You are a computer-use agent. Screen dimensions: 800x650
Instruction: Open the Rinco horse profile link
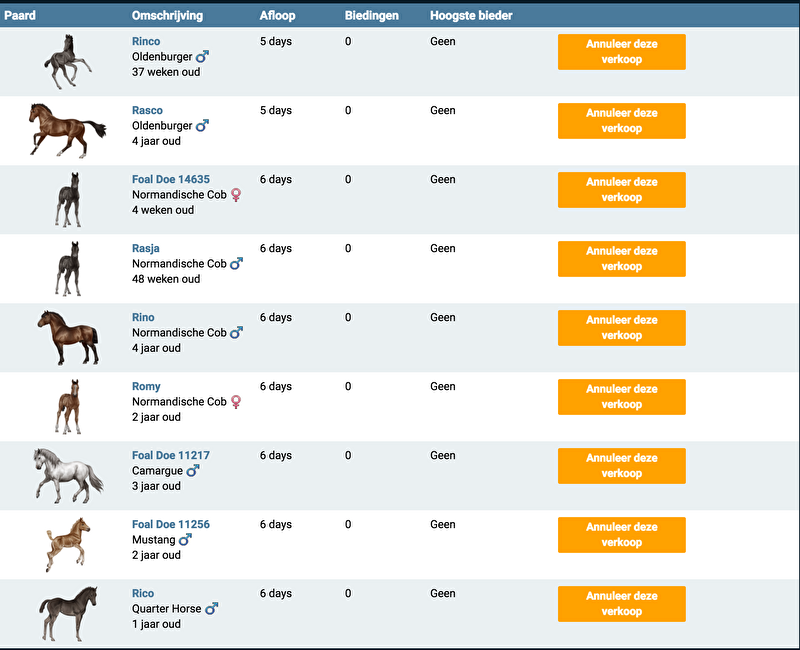tap(146, 41)
